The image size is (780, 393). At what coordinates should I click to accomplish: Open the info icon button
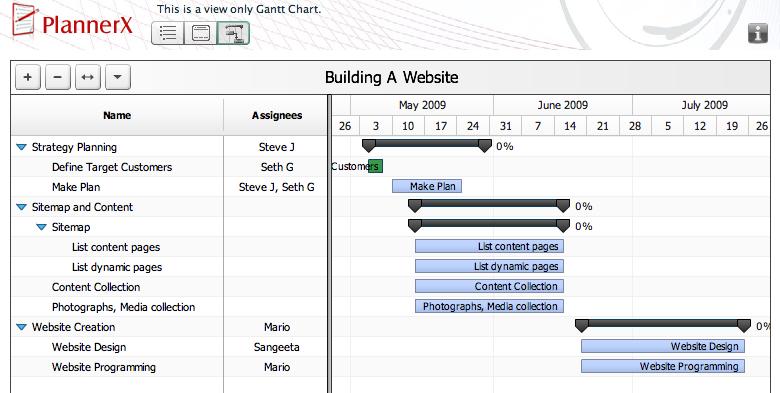(758, 33)
